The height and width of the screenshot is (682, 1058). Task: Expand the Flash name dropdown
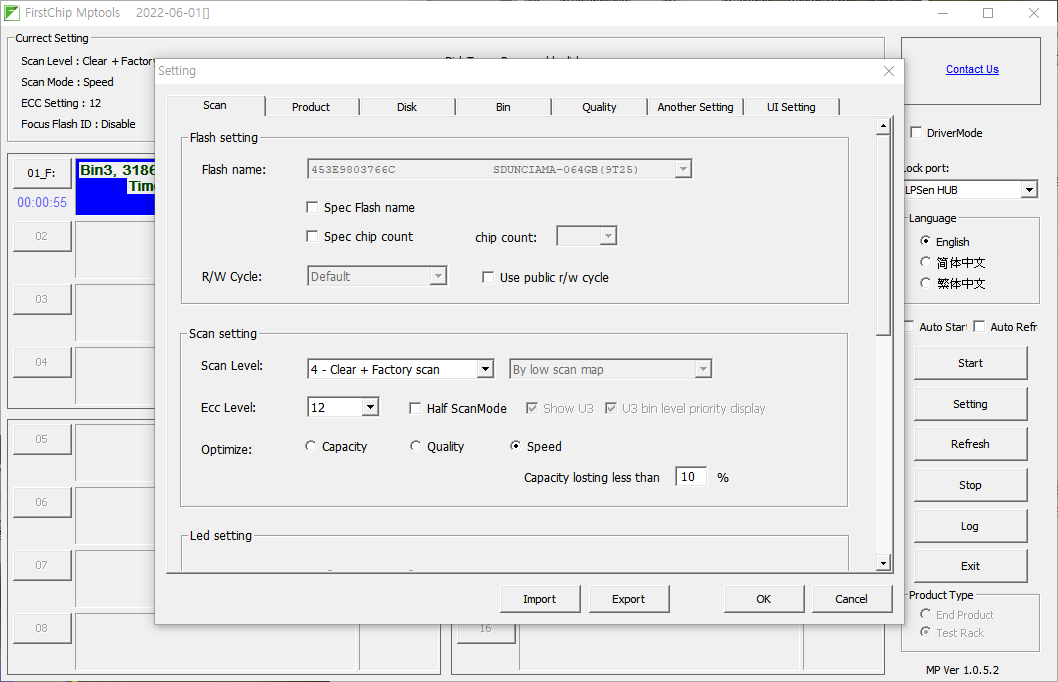coord(683,169)
